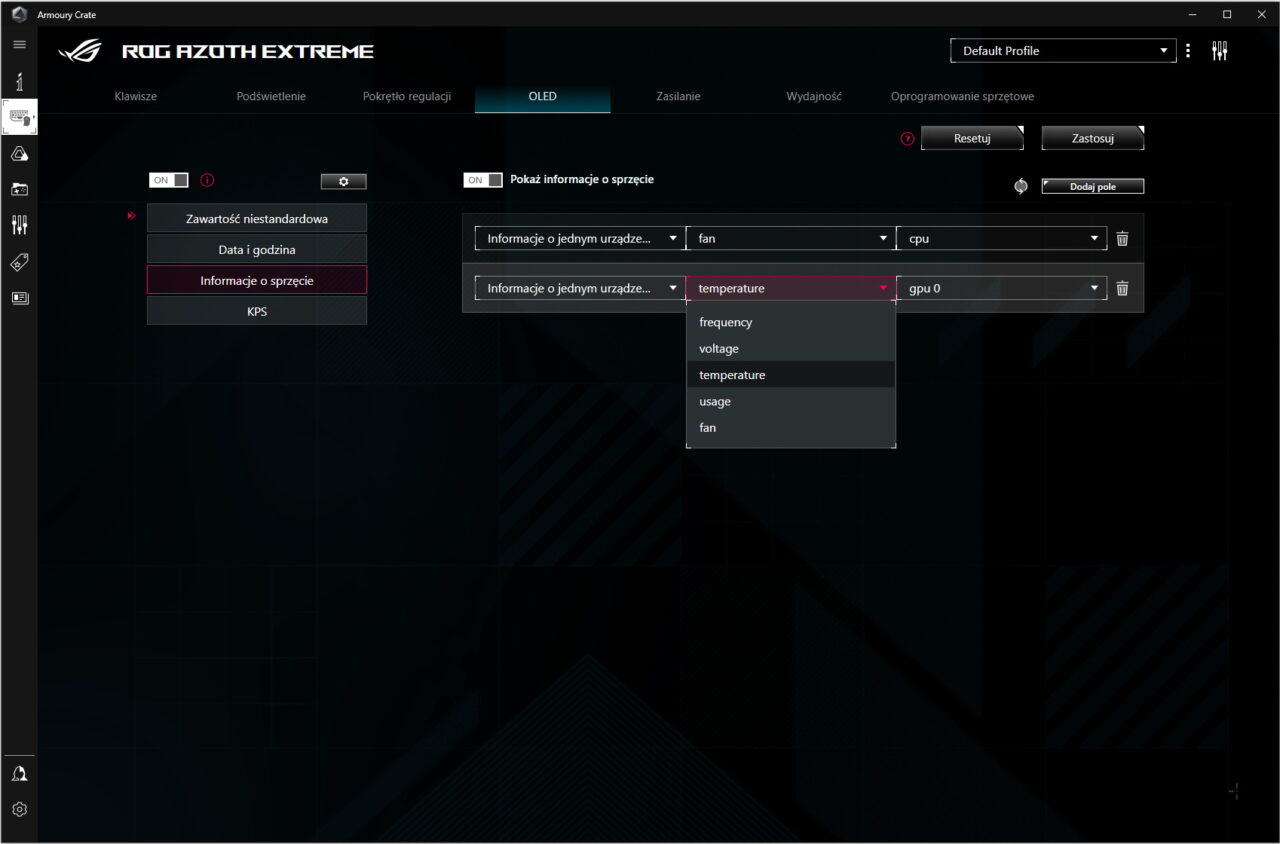
Task: Open Armoury Crate settings gear in sidebar
Action: pos(19,809)
